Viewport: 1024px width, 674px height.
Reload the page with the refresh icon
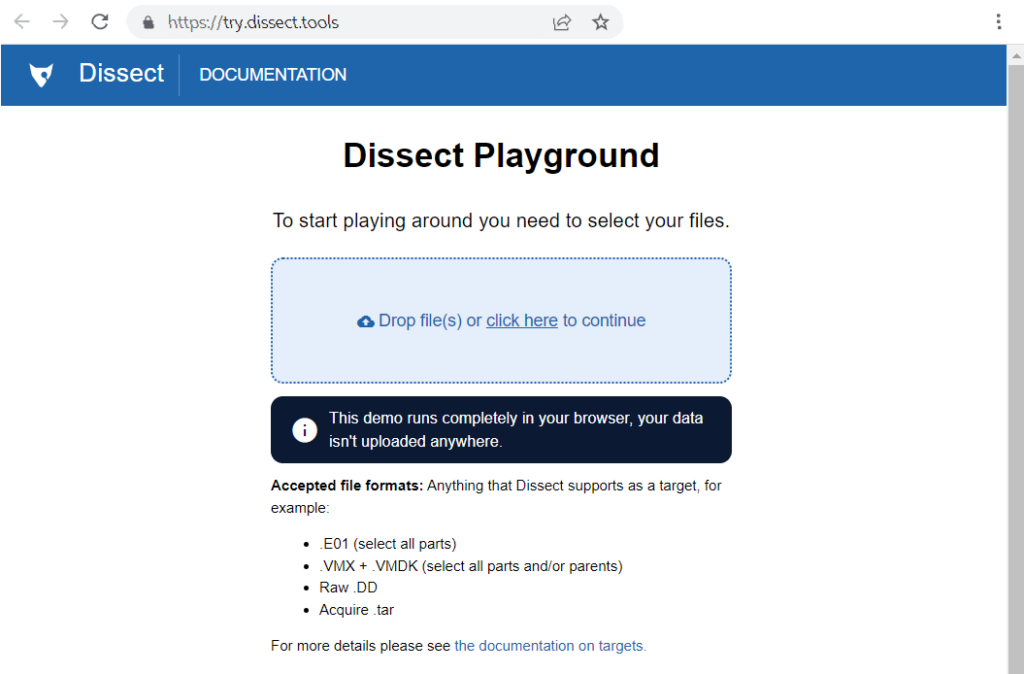(98, 21)
